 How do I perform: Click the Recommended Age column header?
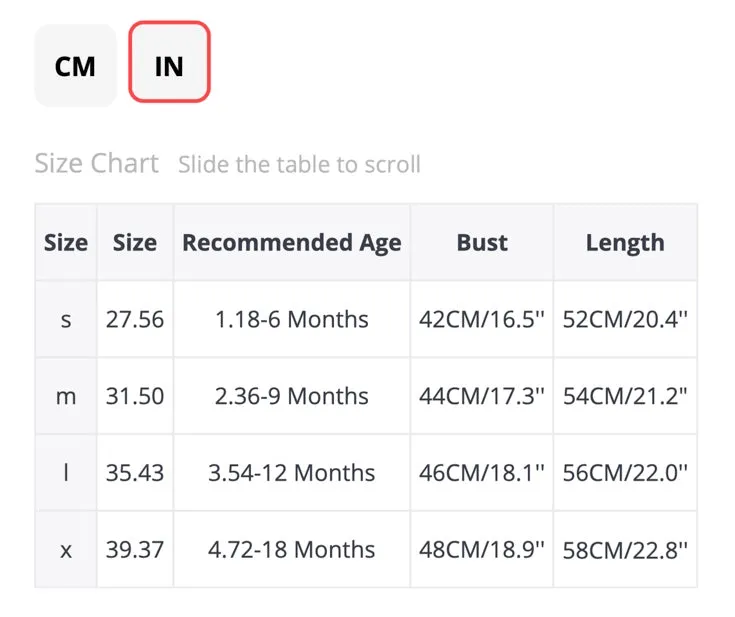click(x=292, y=242)
